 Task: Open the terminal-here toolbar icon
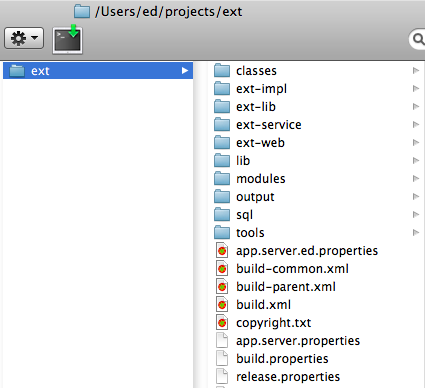[x=67, y=40]
